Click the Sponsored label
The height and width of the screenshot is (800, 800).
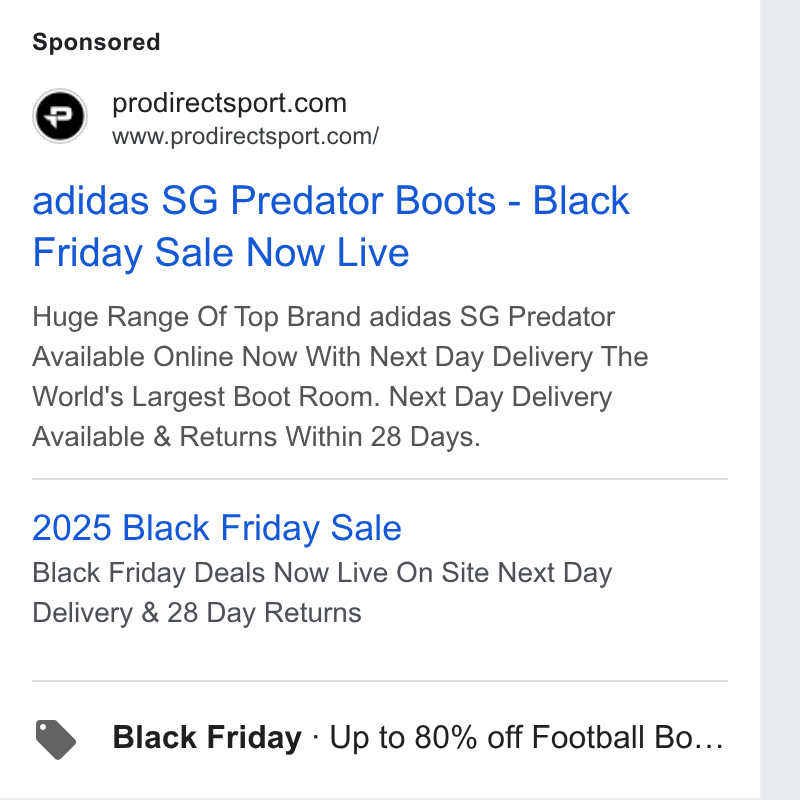96,42
